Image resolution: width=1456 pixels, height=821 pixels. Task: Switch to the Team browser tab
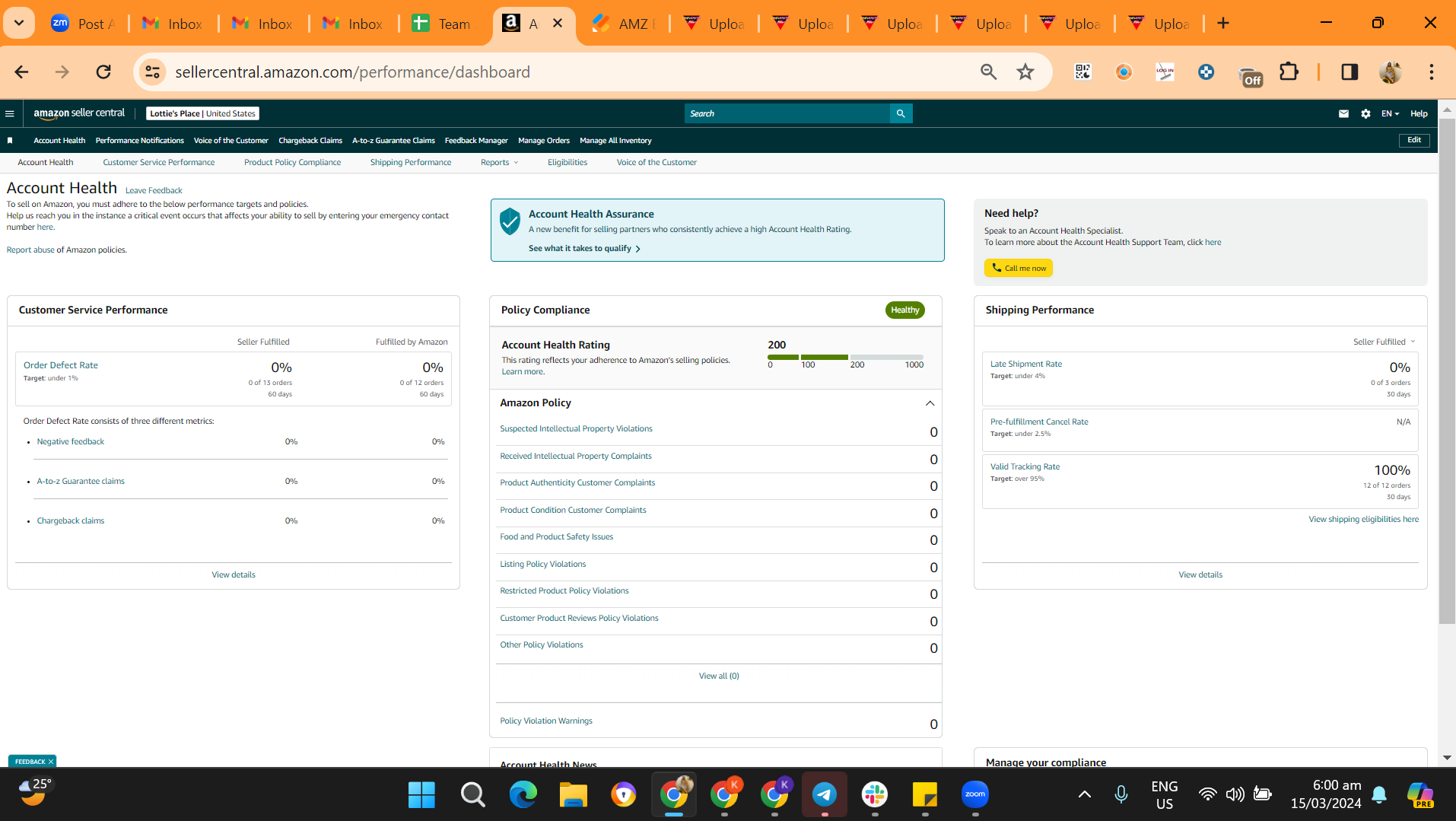(x=442, y=24)
